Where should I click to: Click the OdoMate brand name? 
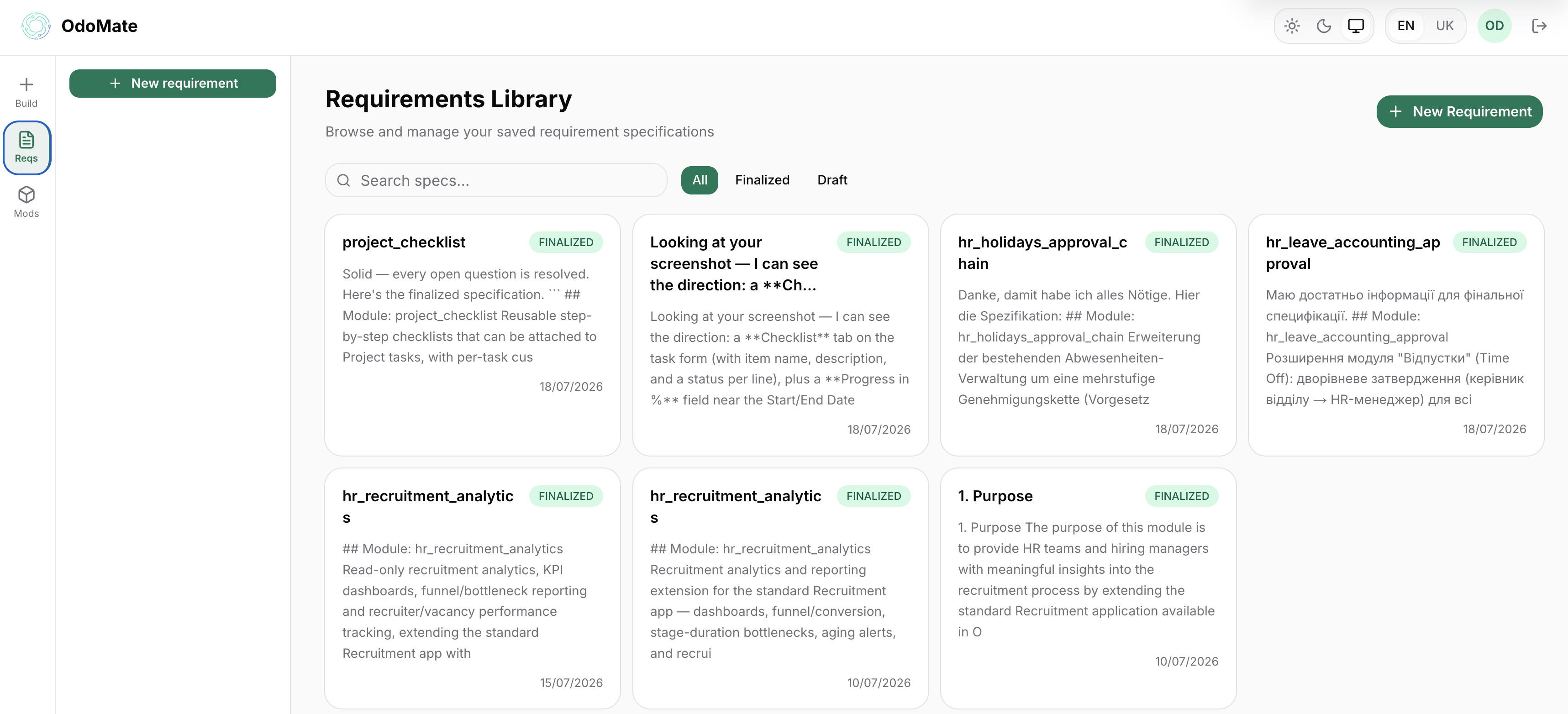(99, 26)
